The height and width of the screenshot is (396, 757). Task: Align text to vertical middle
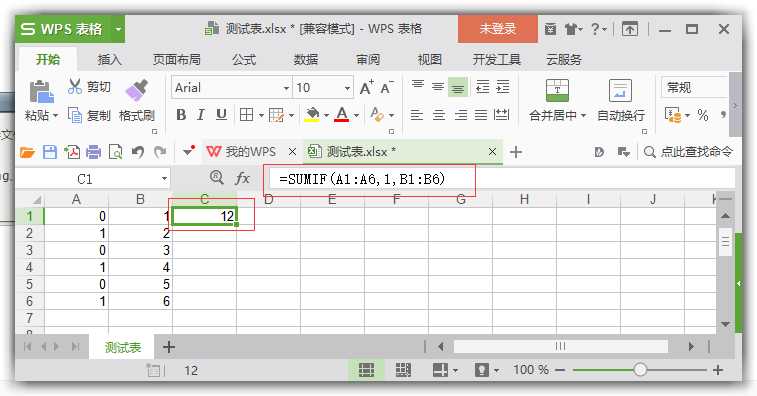pos(438,87)
